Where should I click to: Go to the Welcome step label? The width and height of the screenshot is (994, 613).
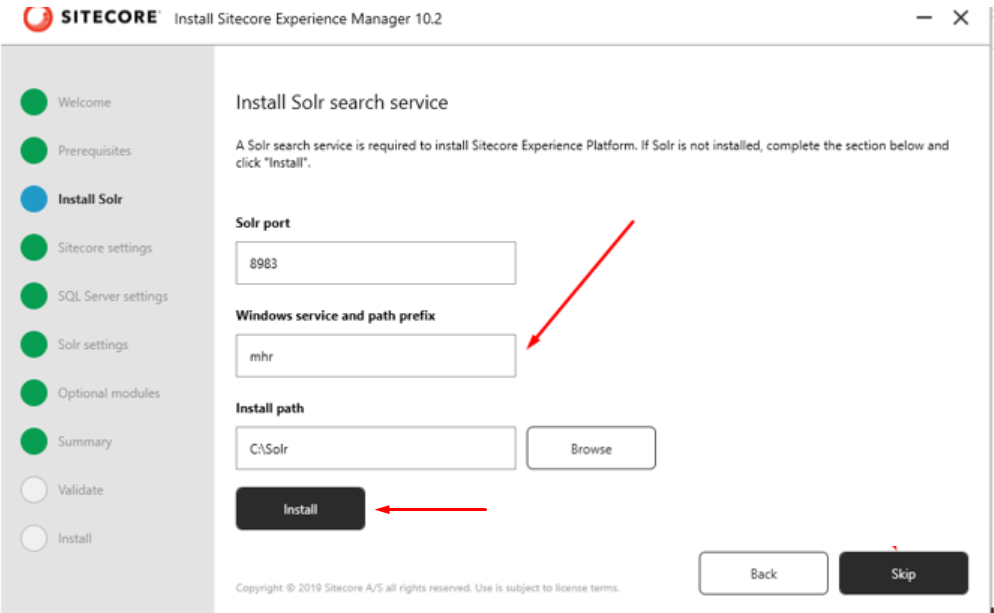pos(84,102)
